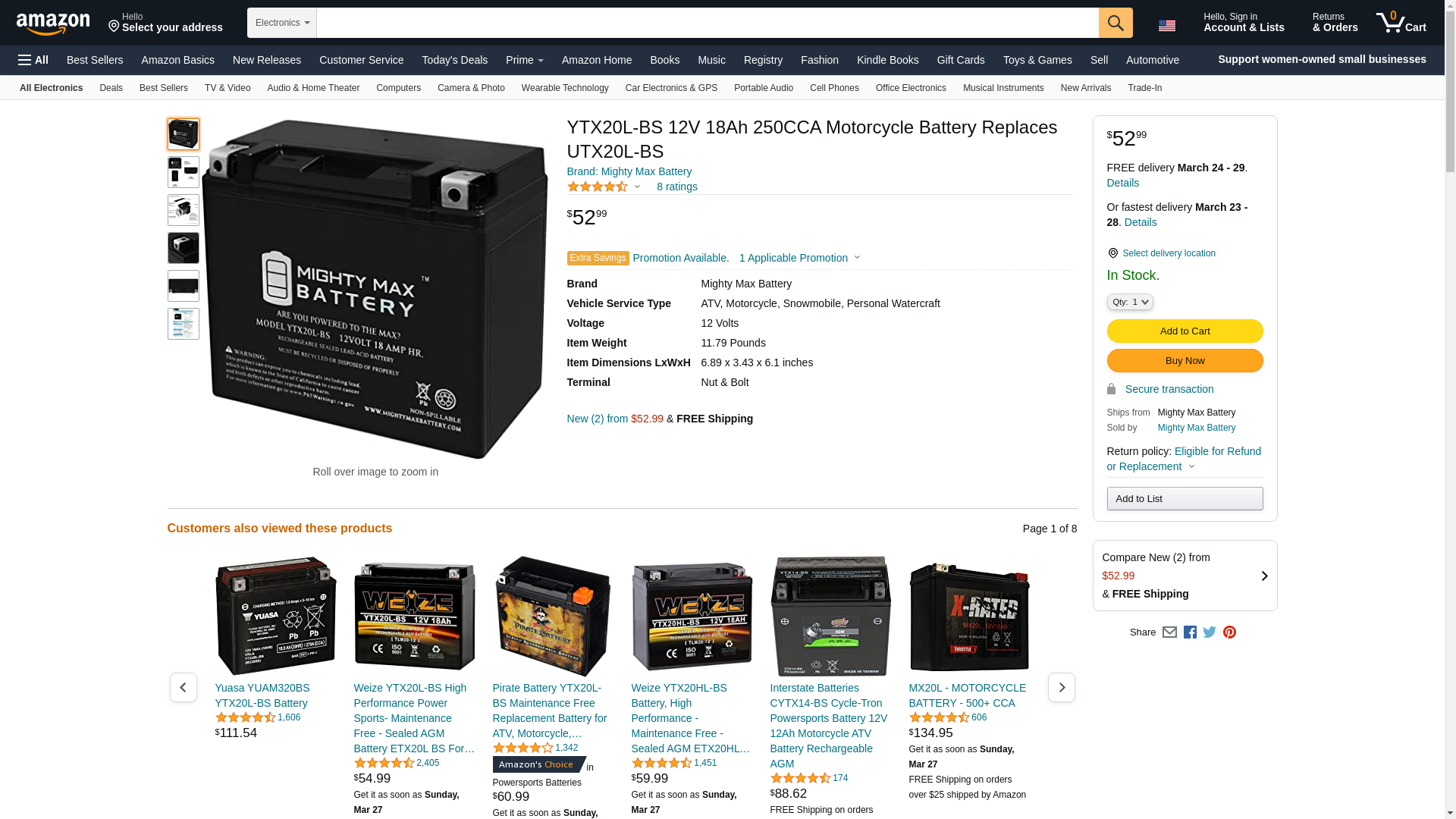
Task: Go to Amazon home via logo
Action: pyautogui.click(x=53, y=24)
